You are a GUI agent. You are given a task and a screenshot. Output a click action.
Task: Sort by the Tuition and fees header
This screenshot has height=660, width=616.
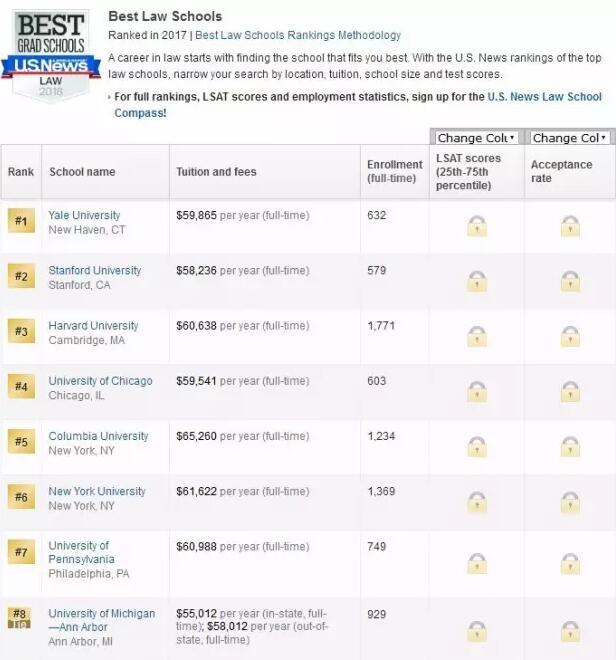(216, 172)
